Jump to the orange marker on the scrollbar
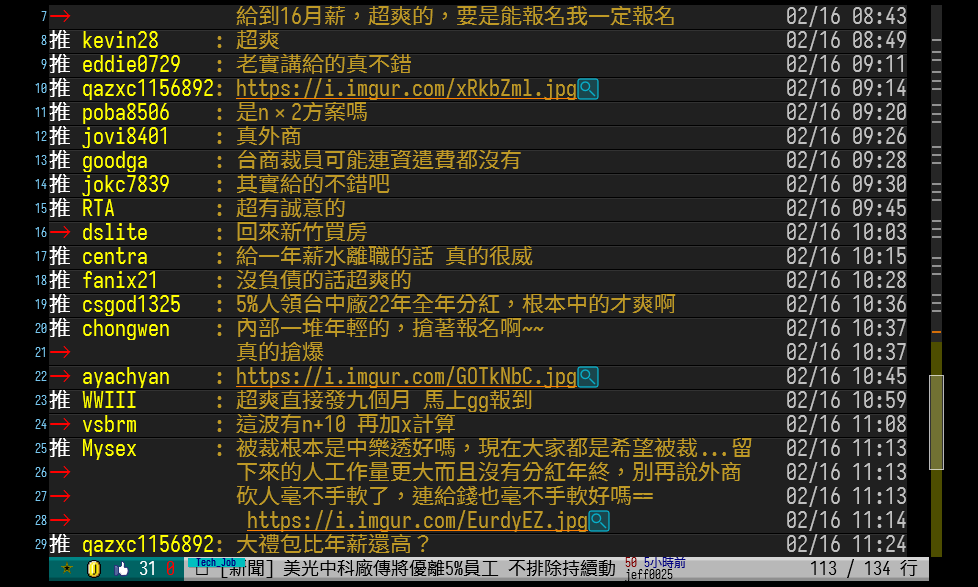The image size is (978, 587). 936,332
